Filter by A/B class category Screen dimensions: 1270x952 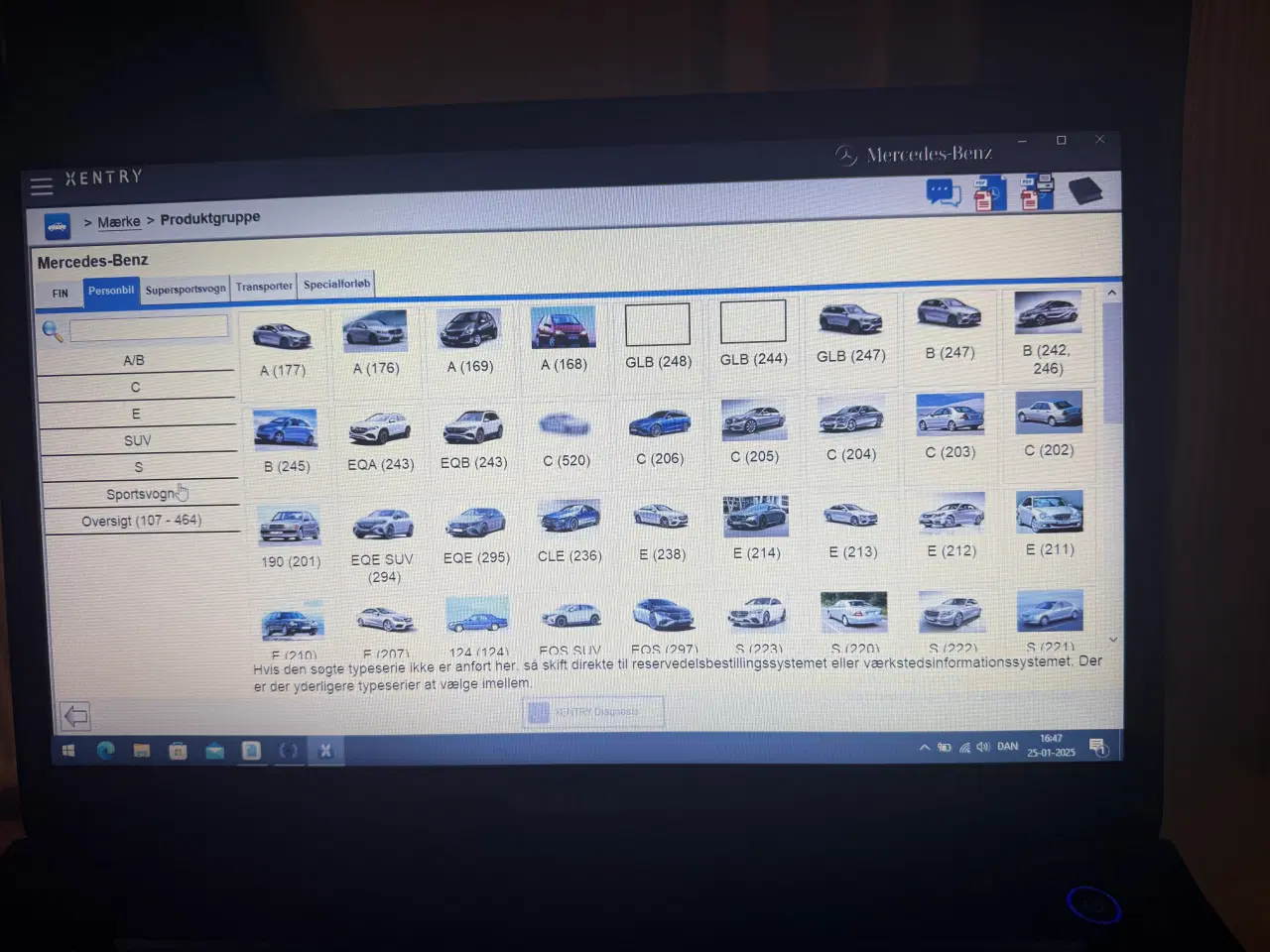click(x=134, y=360)
